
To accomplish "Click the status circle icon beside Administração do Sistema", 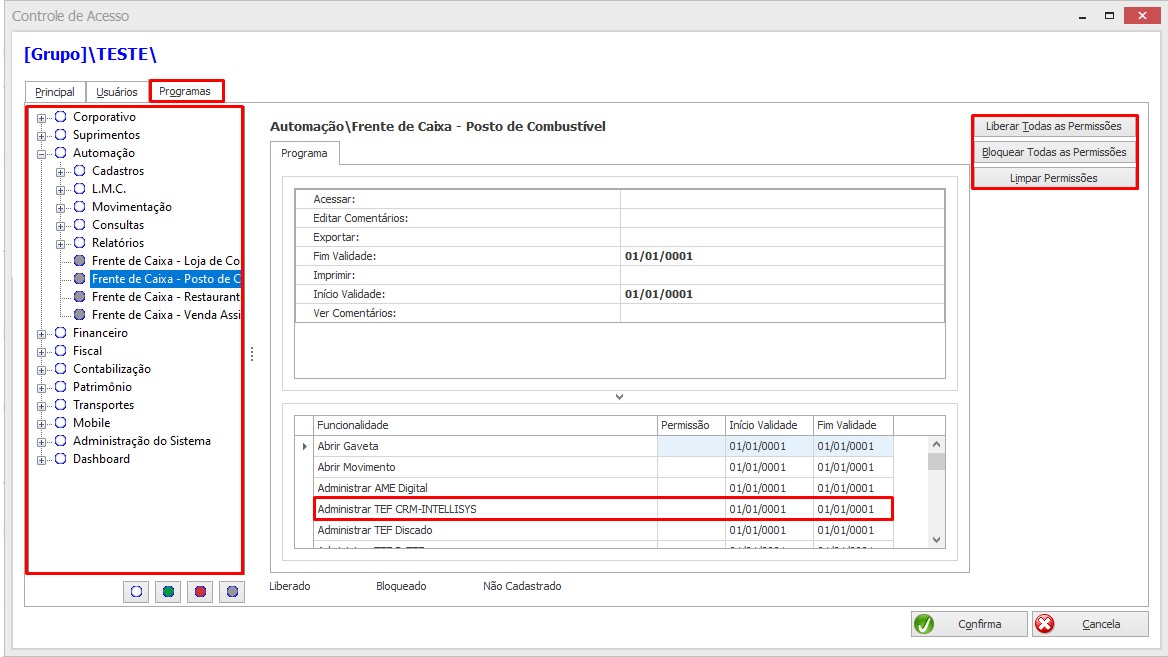I will tap(60, 440).
